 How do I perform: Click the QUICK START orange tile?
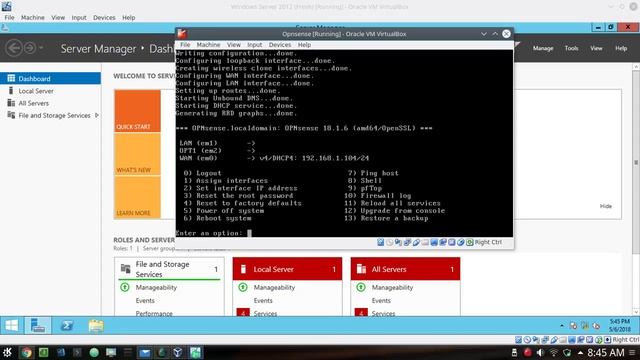coord(138,111)
